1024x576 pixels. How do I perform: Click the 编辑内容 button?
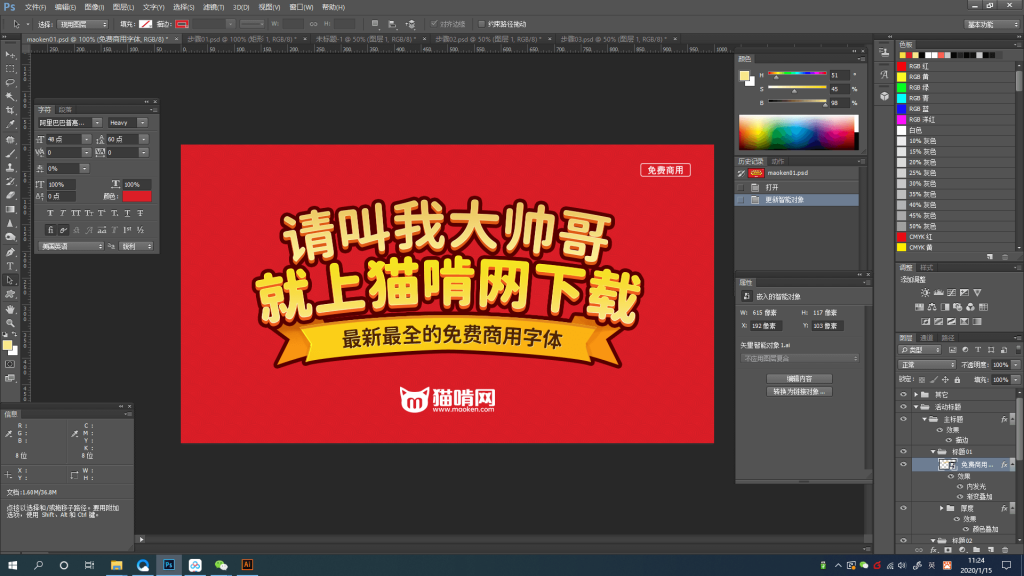coord(799,379)
